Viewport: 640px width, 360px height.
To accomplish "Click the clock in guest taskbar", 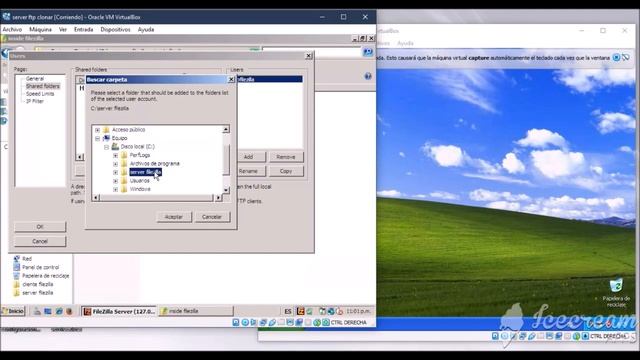I will [358, 311].
